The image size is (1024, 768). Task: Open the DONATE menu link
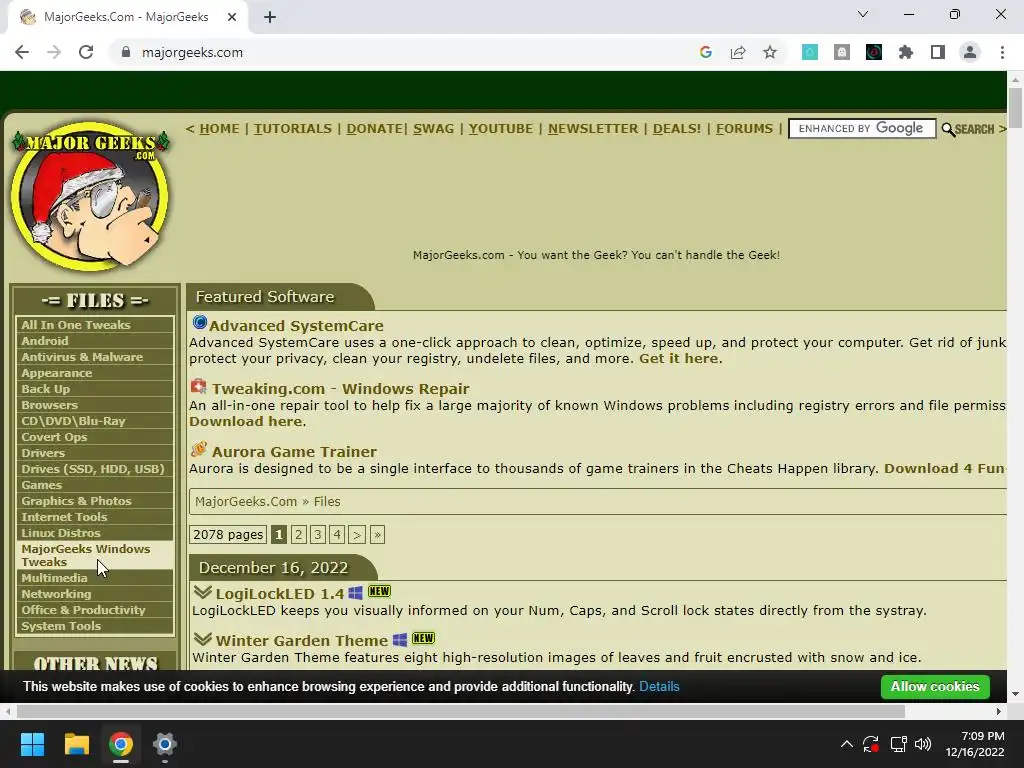pos(374,129)
